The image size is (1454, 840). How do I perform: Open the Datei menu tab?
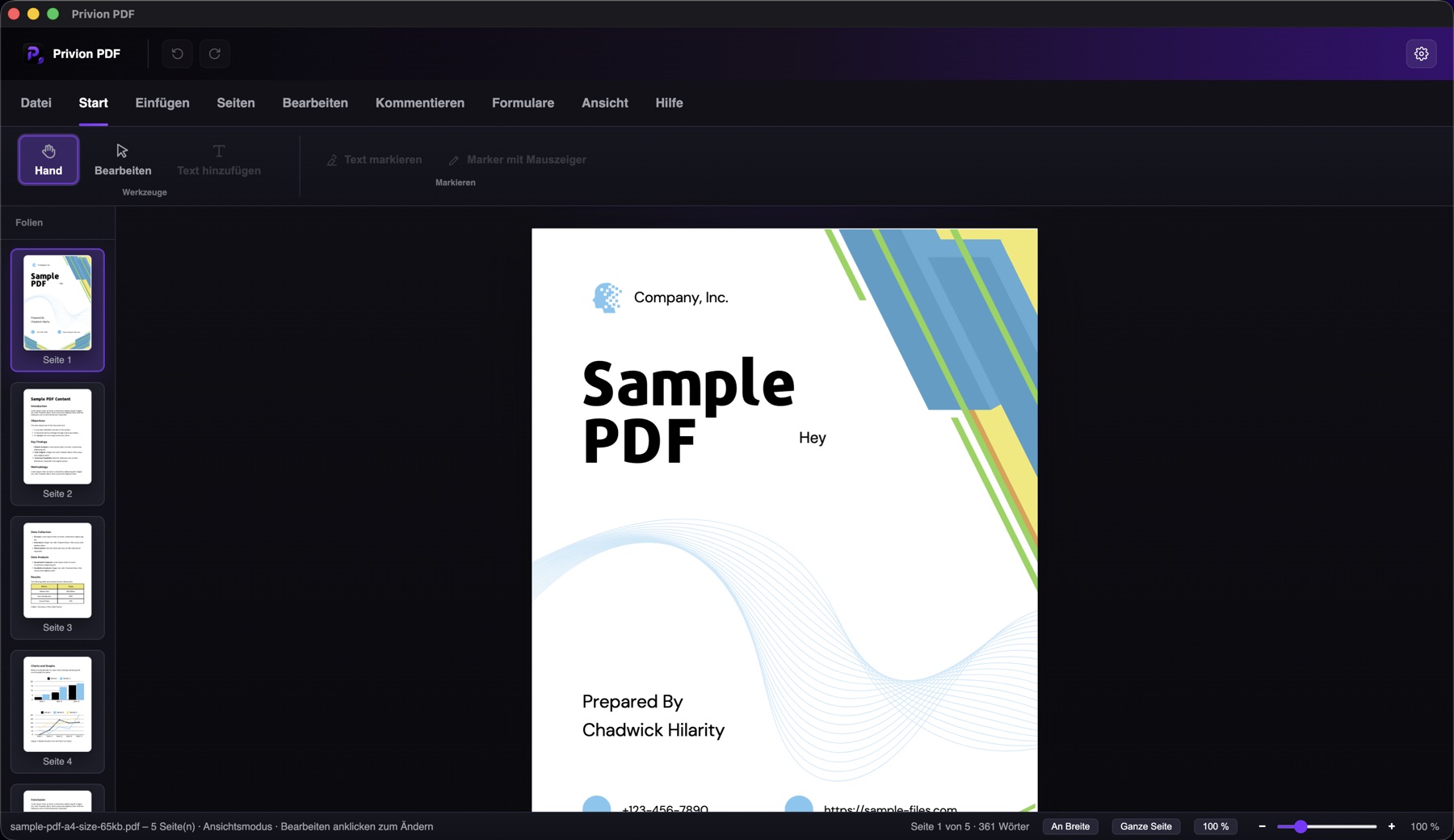[36, 103]
